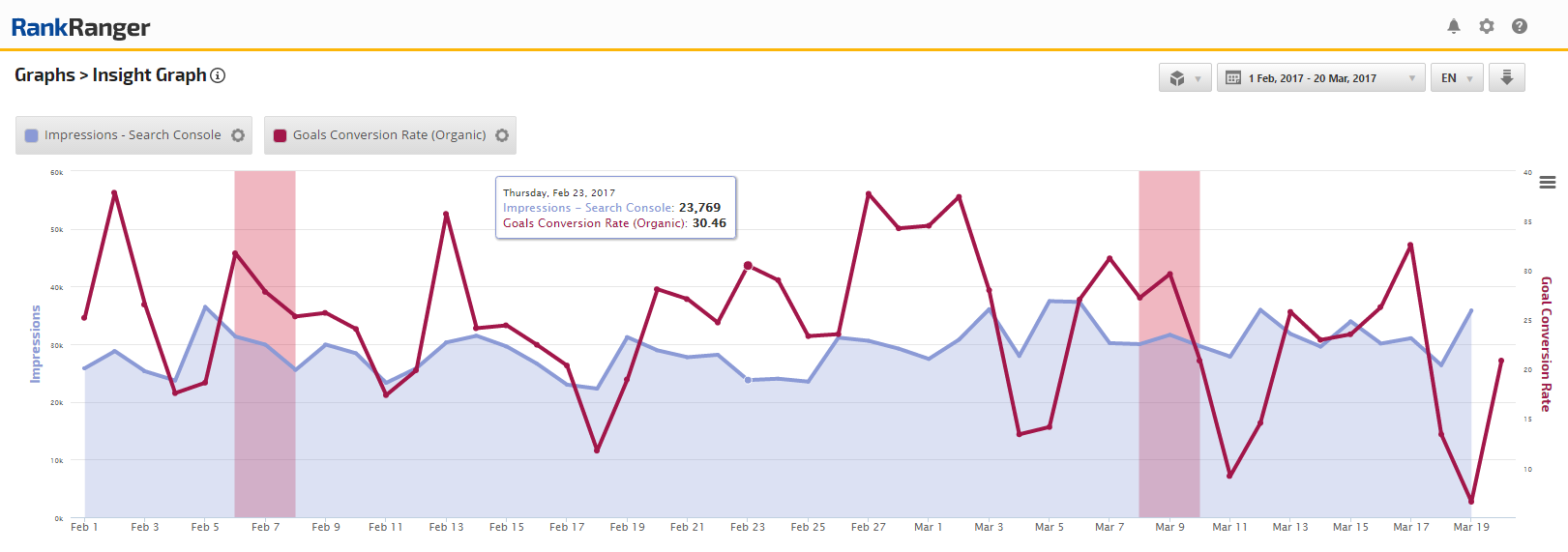Open Impressions metric settings gear
Screen dimensions: 1568x552
coord(238,135)
